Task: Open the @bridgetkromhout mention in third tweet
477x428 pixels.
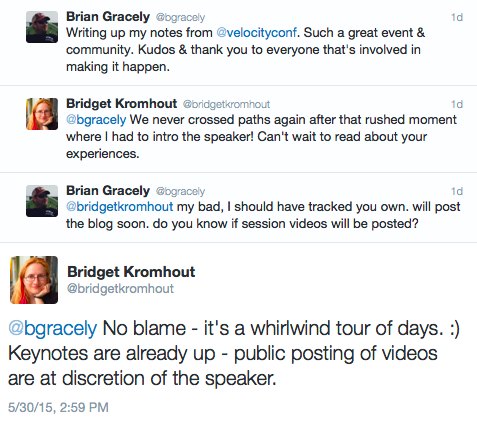Action: coord(120,207)
